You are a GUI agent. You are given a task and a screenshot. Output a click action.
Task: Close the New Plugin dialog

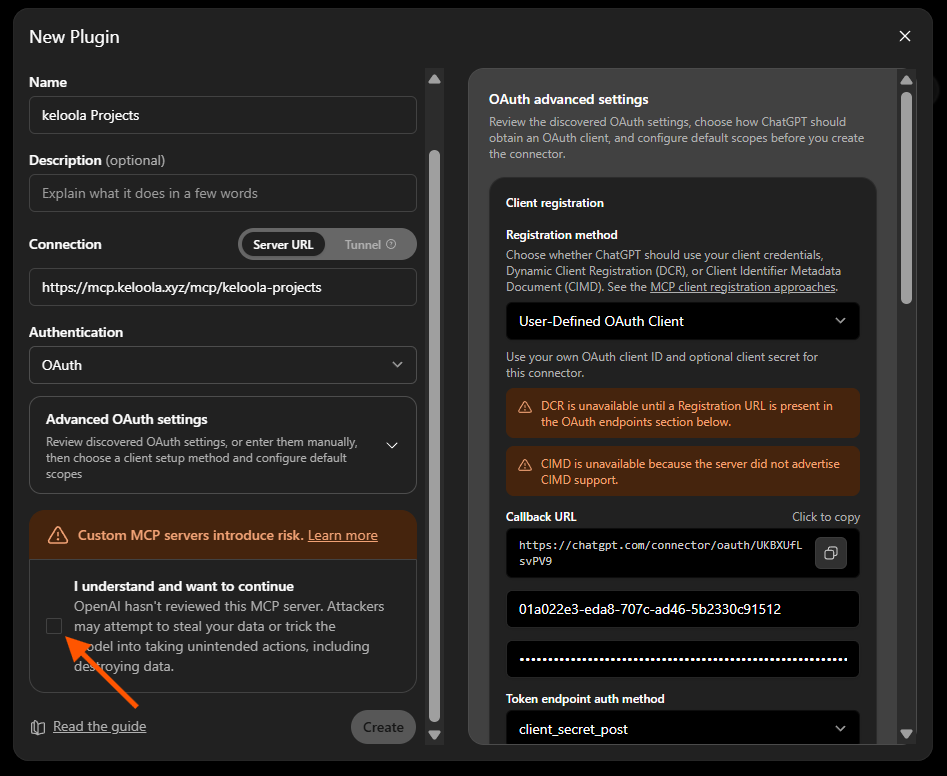click(x=904, y=36)
